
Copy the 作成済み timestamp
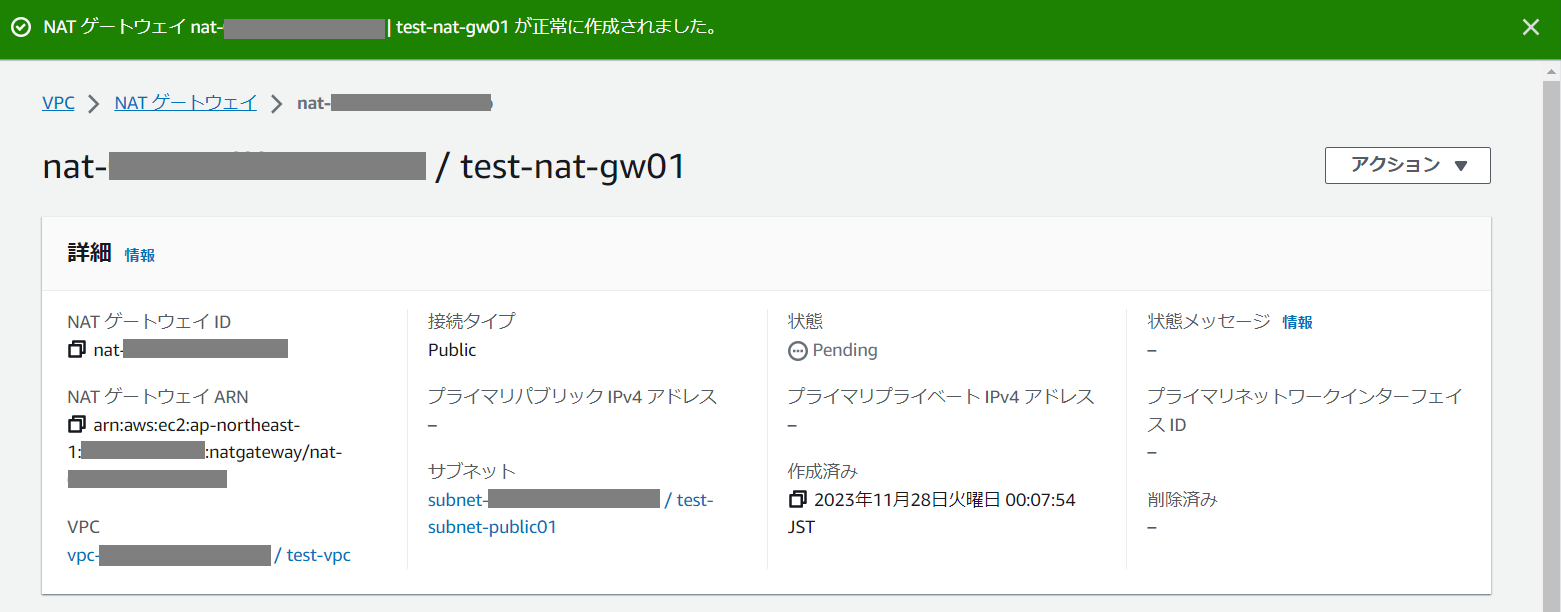tap(797, 499)
